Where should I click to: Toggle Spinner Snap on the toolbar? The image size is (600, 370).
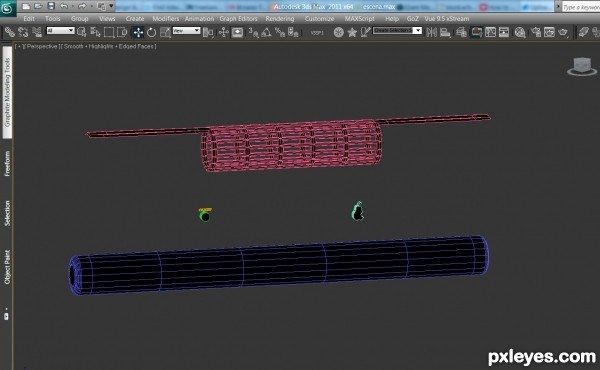pos(293,33)
